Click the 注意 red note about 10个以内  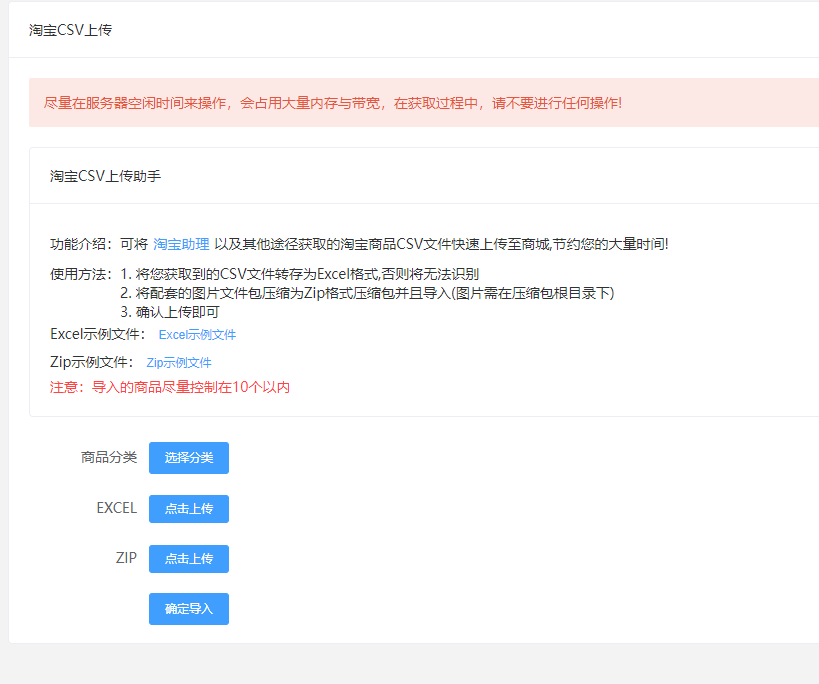click(x=170, y=387)
